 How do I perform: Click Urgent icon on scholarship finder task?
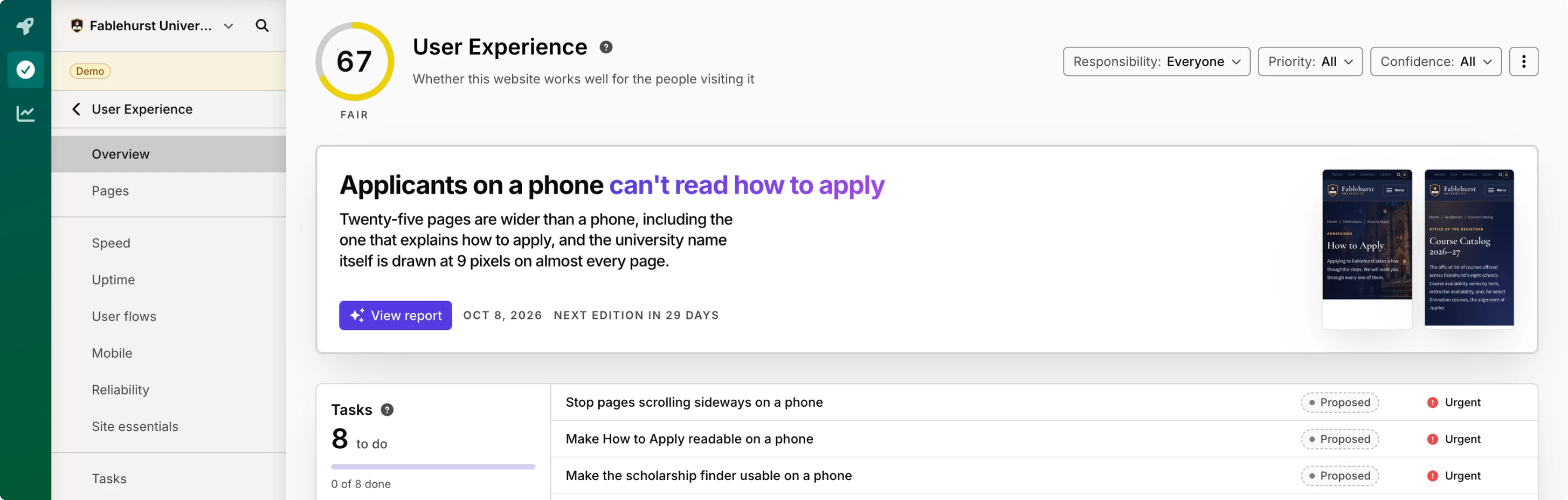[1432, 475]
